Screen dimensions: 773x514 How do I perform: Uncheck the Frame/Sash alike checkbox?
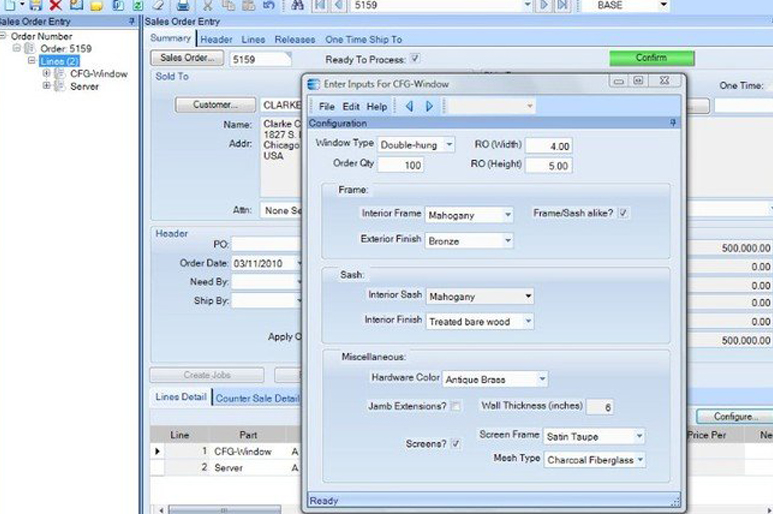click(x=623, y=213)
